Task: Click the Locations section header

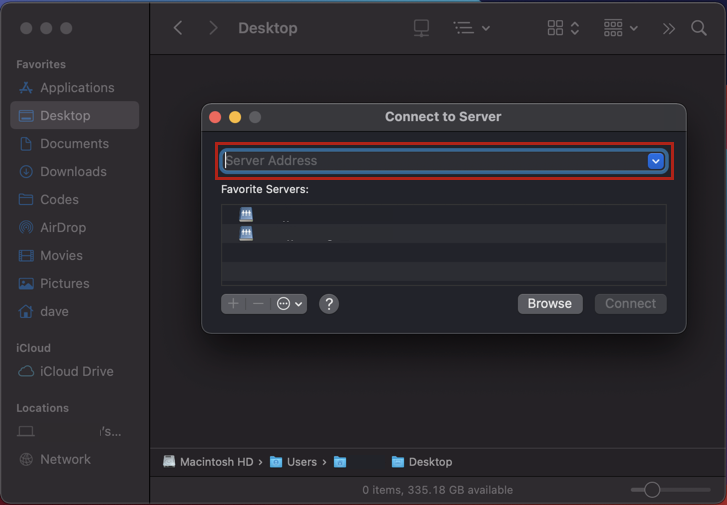Action: (x=43, y=408)
